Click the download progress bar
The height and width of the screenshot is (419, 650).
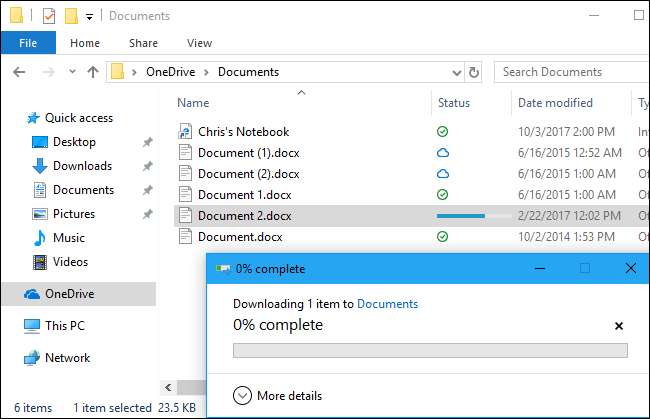[430, 350]
